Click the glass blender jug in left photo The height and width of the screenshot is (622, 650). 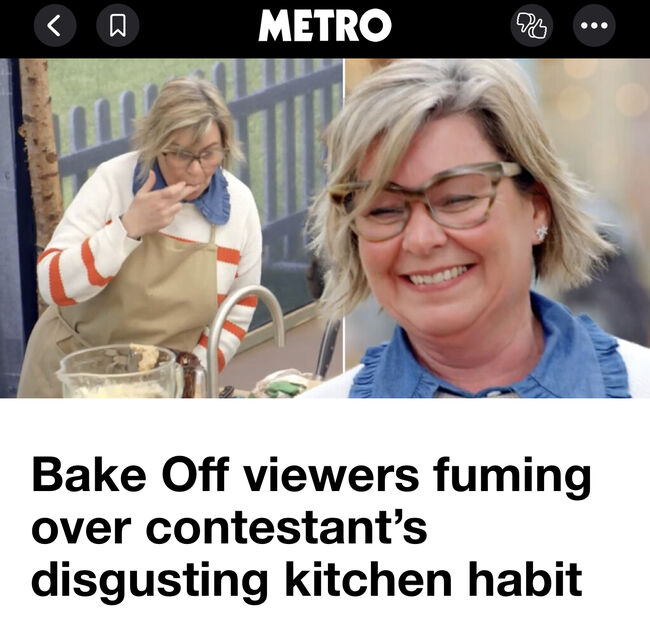click(x=120, y=372)
